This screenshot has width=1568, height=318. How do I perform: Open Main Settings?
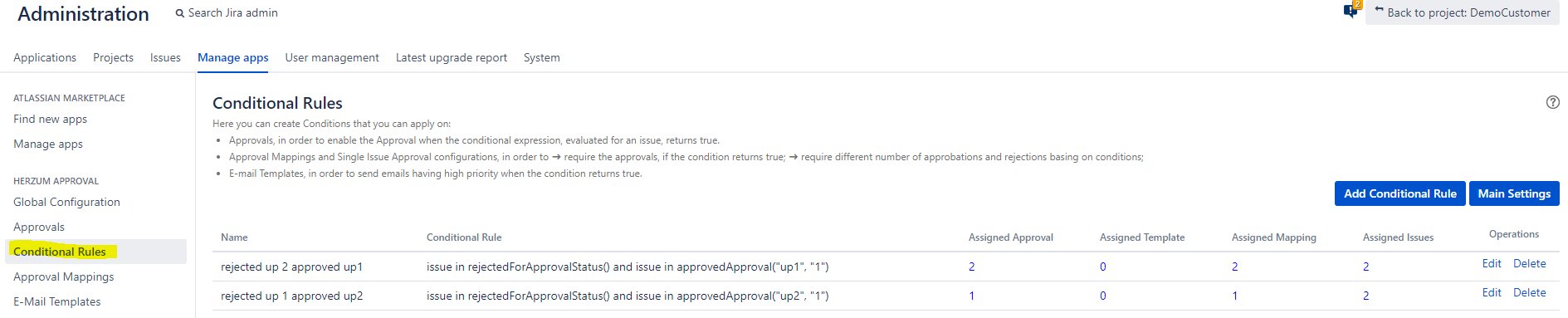[x=1514, y=193]
